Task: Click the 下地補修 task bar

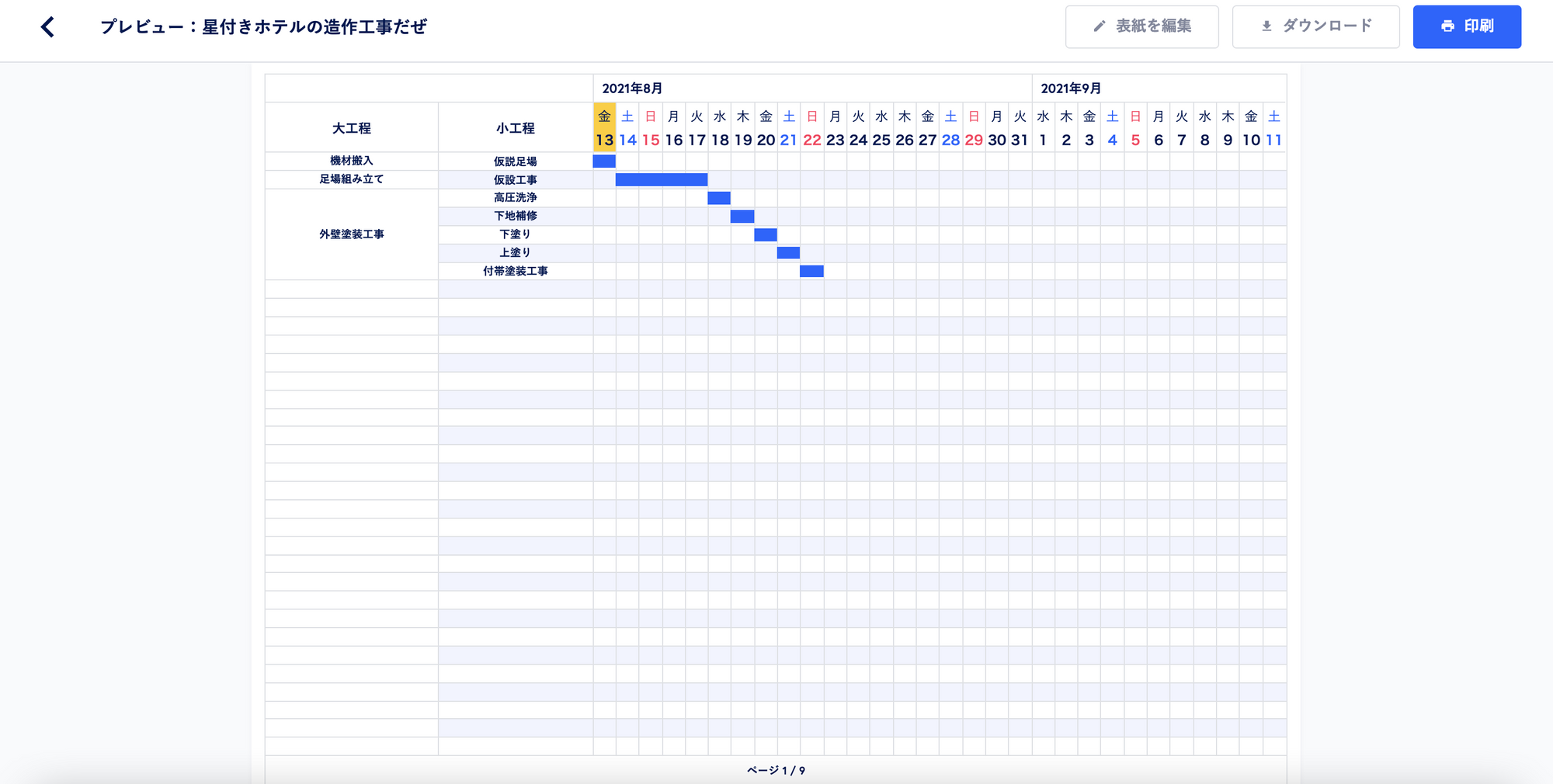Action: point(742,216)
